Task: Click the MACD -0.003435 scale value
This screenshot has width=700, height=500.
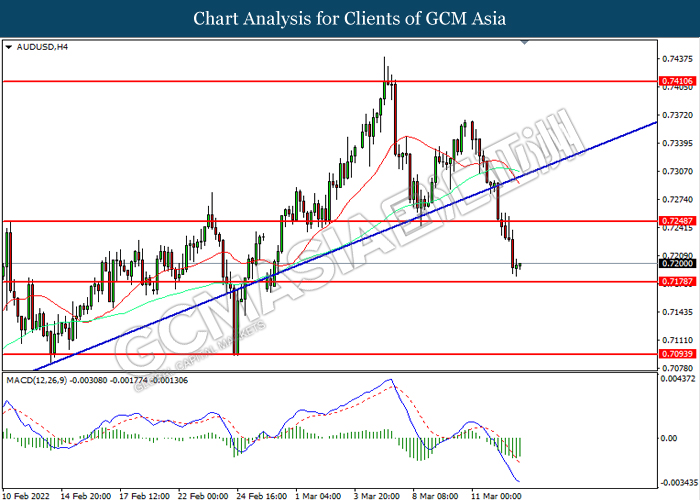Action: 678,483
